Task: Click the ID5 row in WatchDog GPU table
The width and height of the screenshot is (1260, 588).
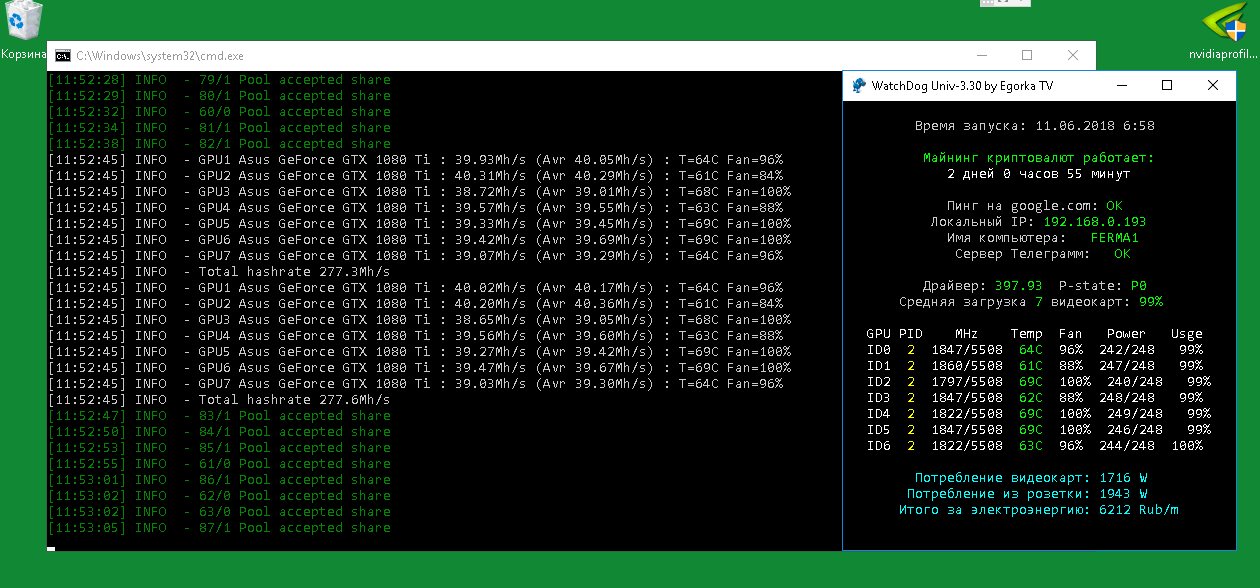Action: point(1039,430)
